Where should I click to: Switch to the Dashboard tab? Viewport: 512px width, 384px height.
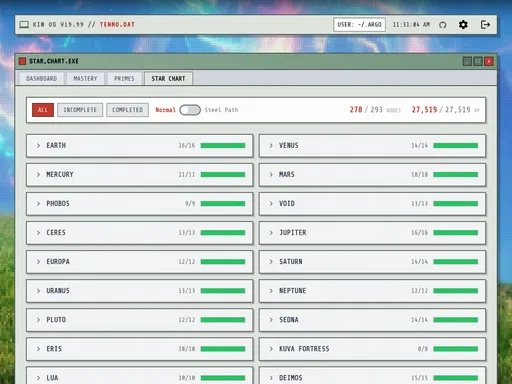[41, 79]
